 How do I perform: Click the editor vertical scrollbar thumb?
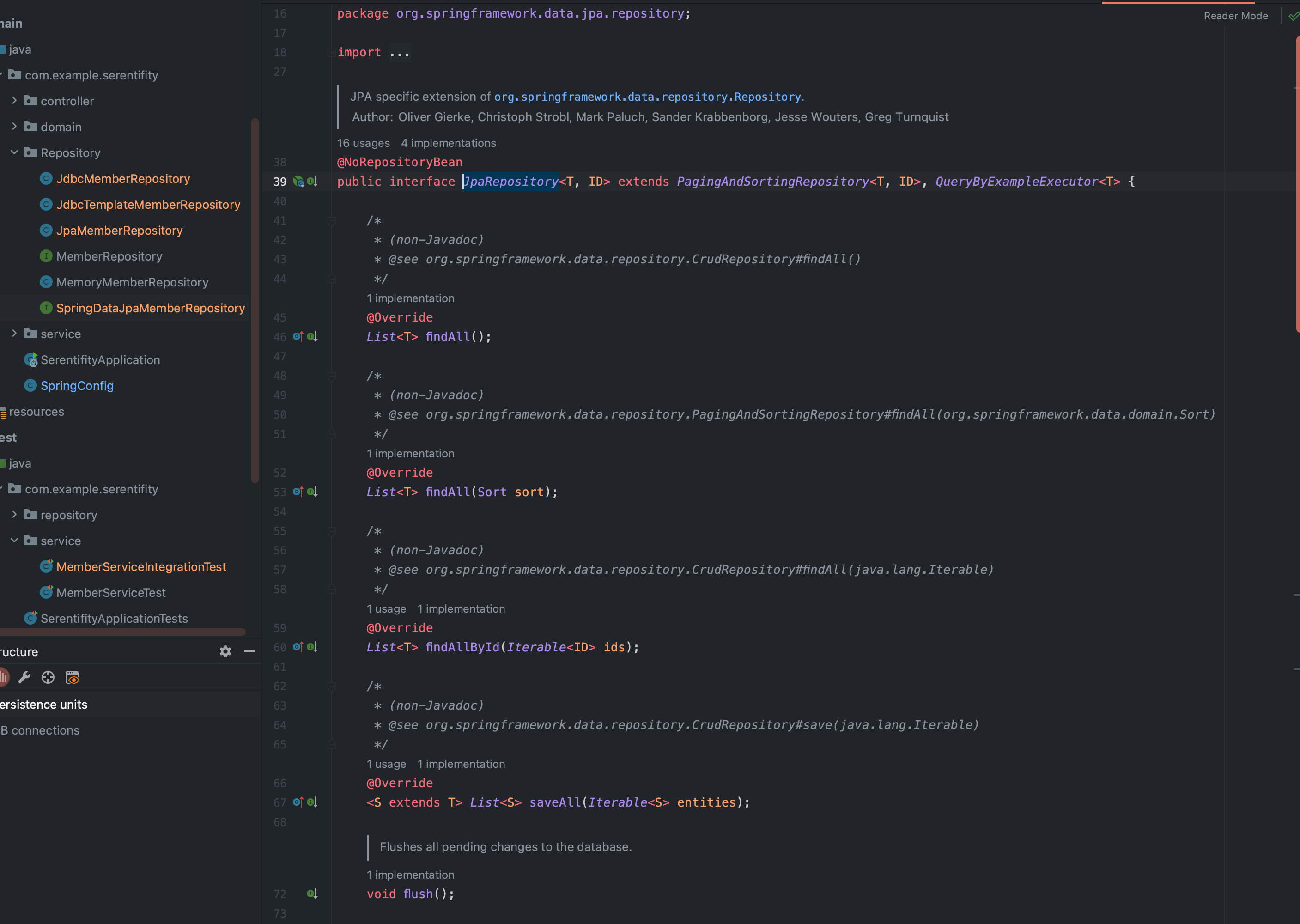click(1297, 184)
